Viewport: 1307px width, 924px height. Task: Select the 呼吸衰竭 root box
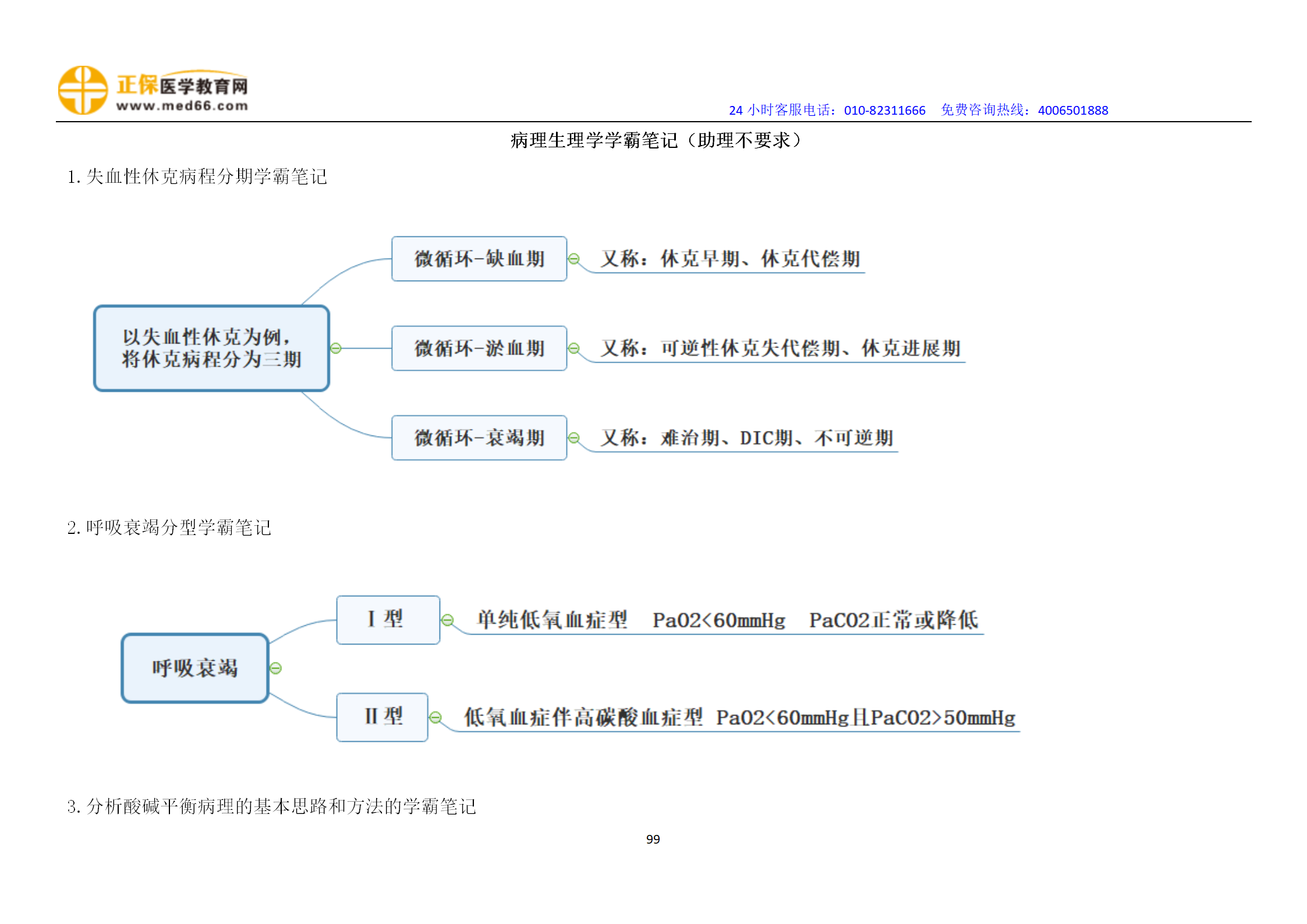tap(194, 668)
